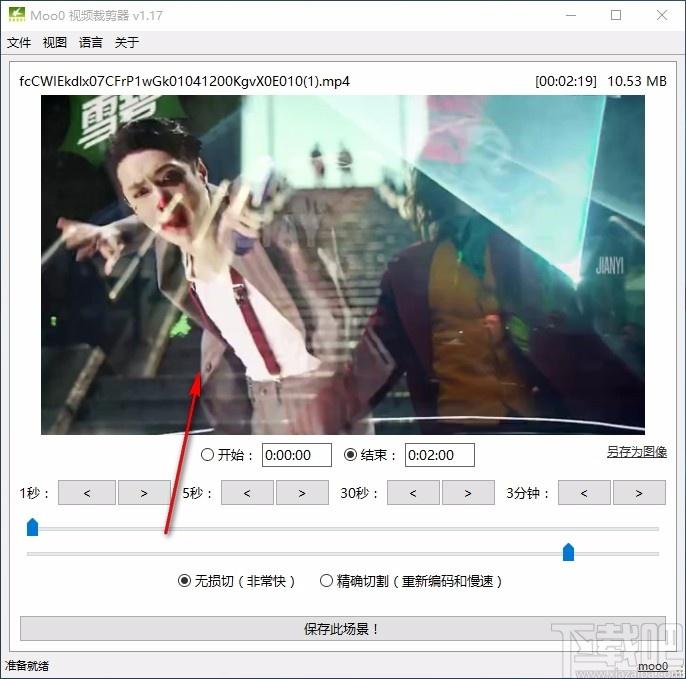Step back 1秒 with the < button
Image resolution: width=686 pixels, height=679 pixels.
87,493
